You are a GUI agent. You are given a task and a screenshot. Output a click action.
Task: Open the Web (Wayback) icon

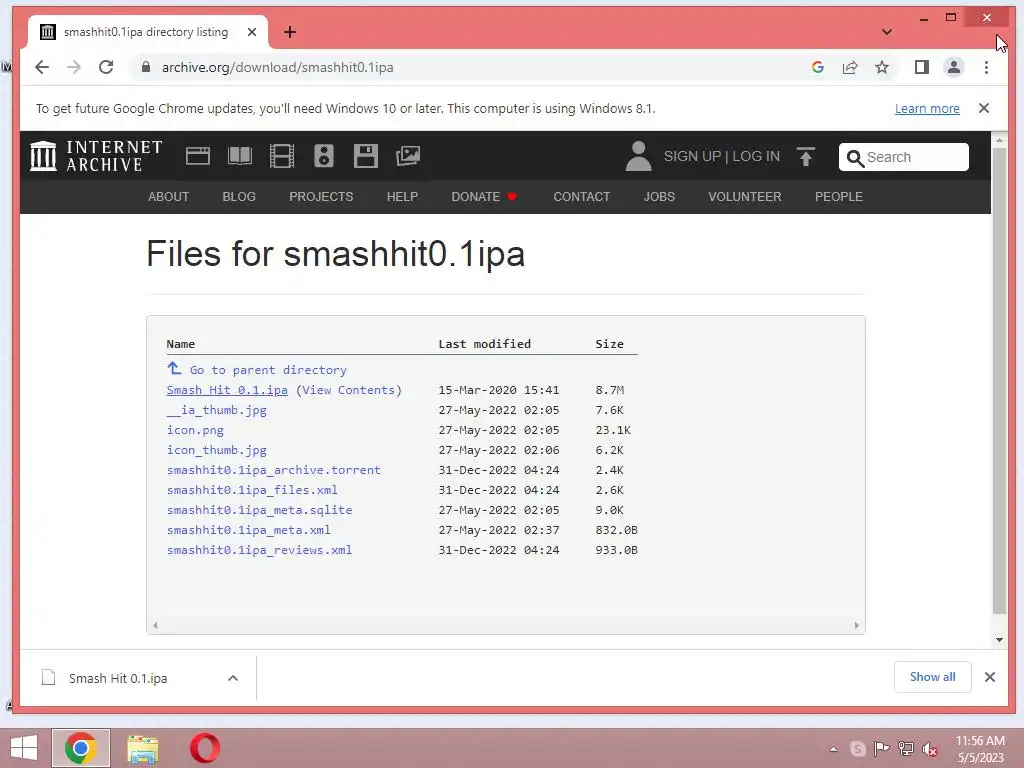pos(197,156)
